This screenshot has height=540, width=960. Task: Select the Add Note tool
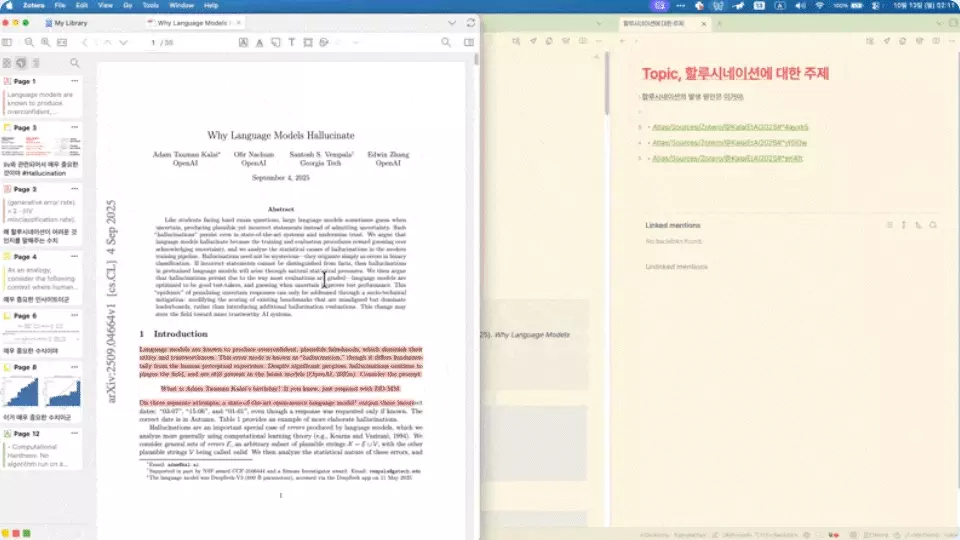[276, 42]
